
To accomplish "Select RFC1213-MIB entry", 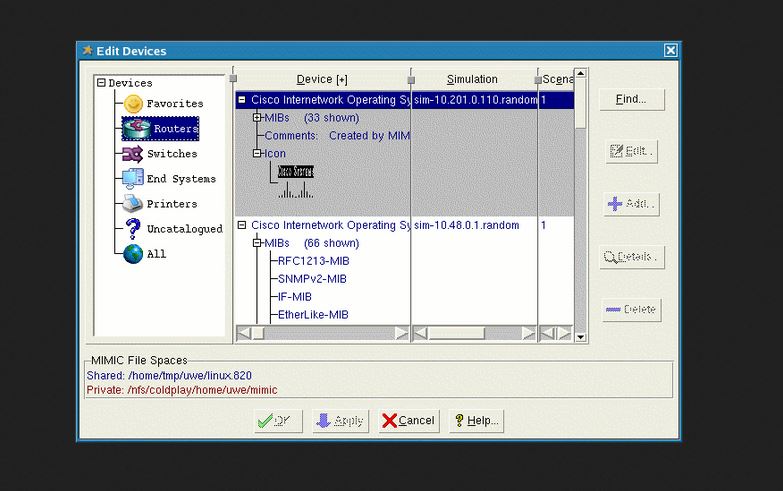I will pos(314,261).
